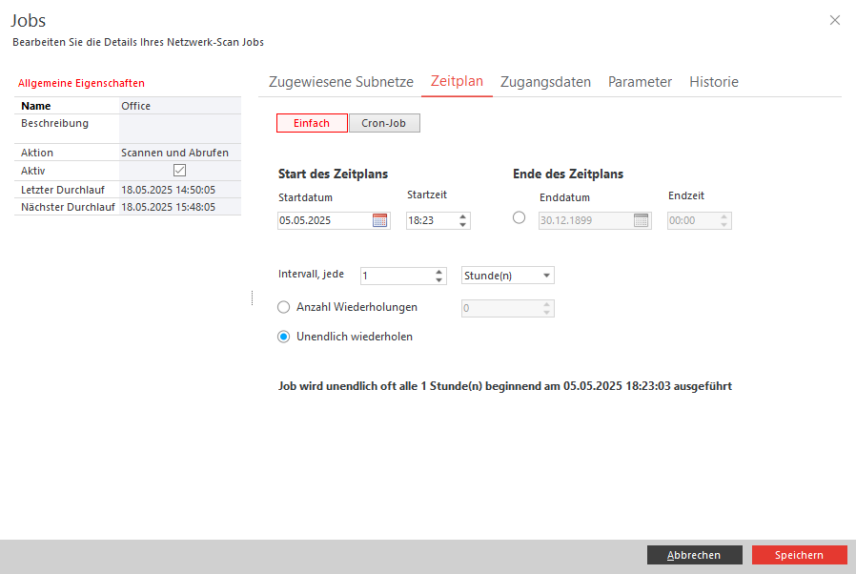Decrease the Intervall value using down arrow
The width and height of the screenshot is (856, 574).
(x=439, y=280)
